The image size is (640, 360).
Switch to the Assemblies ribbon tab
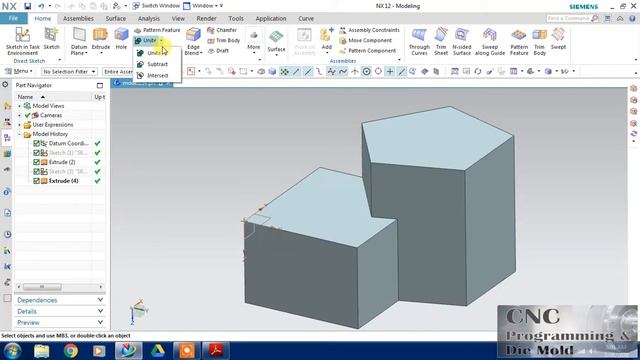pos(78,18)
